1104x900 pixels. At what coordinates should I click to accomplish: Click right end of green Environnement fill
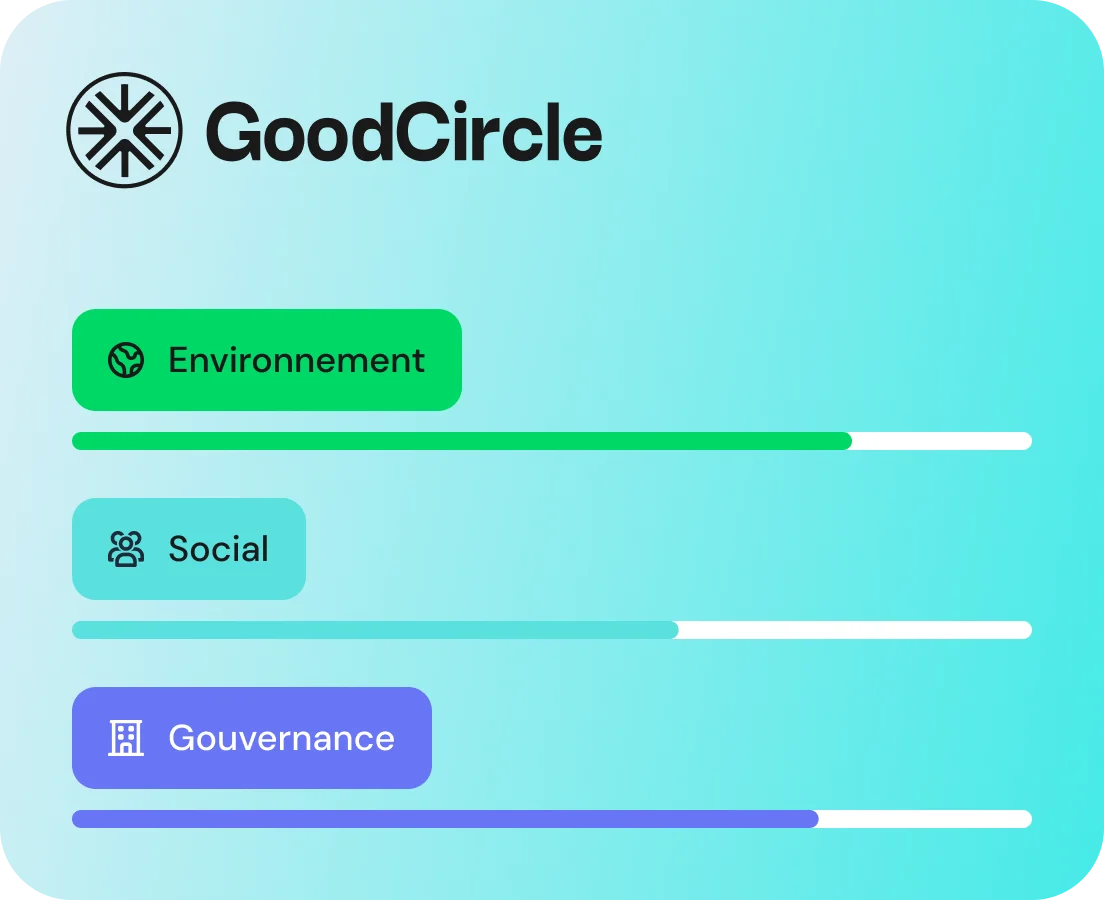tap(846, 441)
